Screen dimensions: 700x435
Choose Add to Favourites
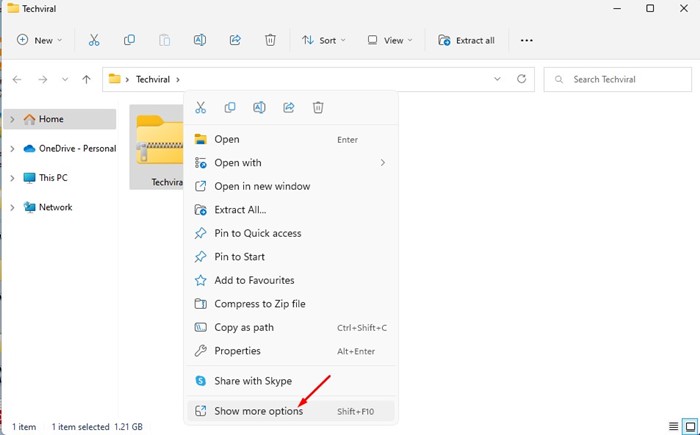(291, 280)
